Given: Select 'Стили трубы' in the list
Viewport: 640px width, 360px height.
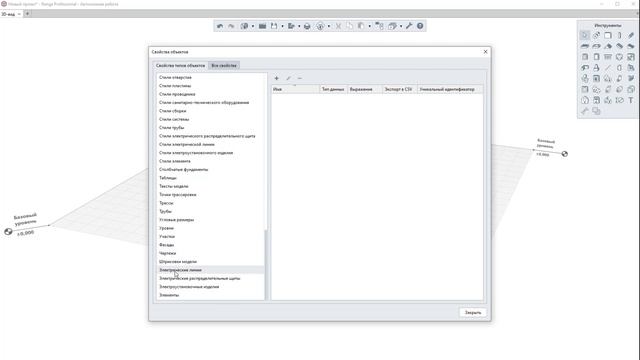Looking at the screenshot, I should pyautogui.click(x=171, y=127).
